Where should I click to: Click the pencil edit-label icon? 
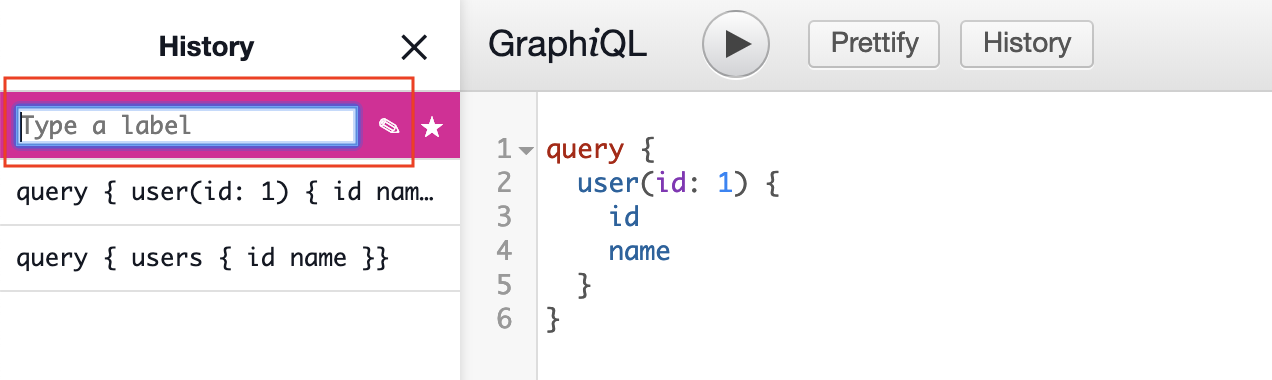[x=389, y=126]
